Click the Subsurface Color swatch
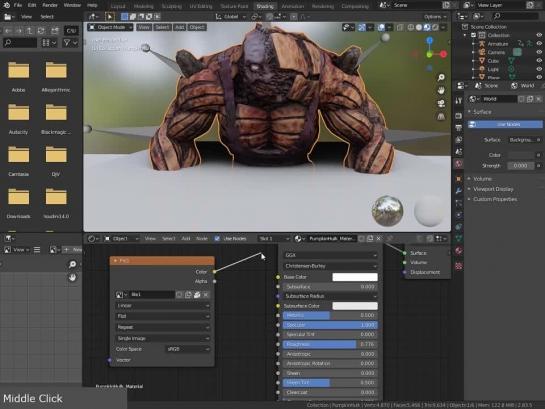This screenshot has height=409, width=545. click(355, 306)
